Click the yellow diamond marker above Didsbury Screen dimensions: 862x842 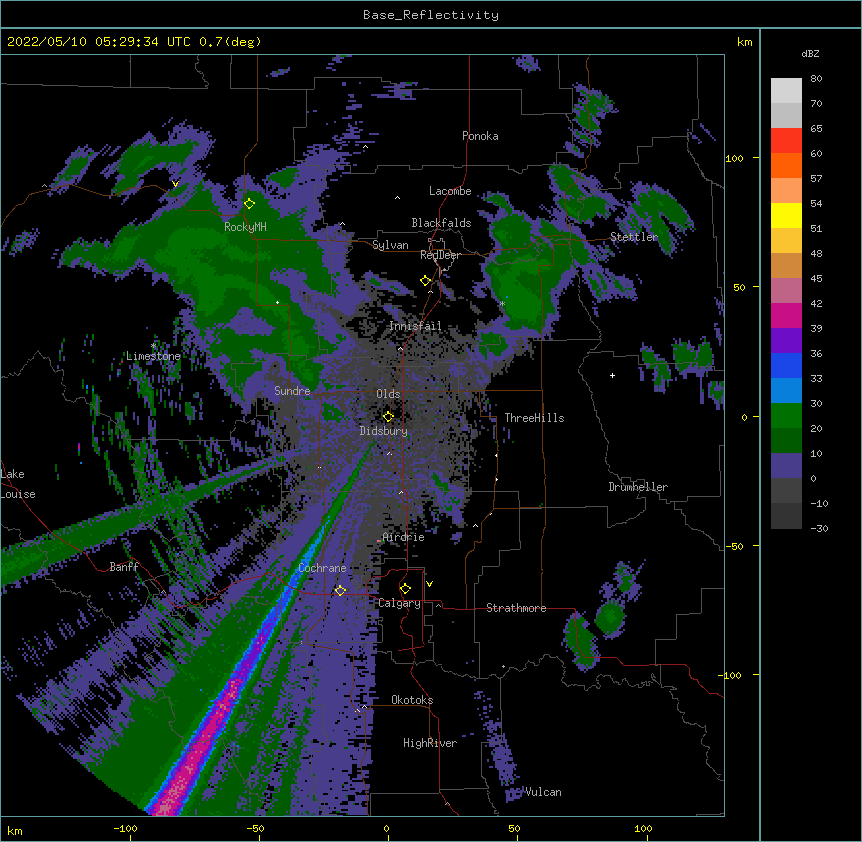(x=388, y=416)
